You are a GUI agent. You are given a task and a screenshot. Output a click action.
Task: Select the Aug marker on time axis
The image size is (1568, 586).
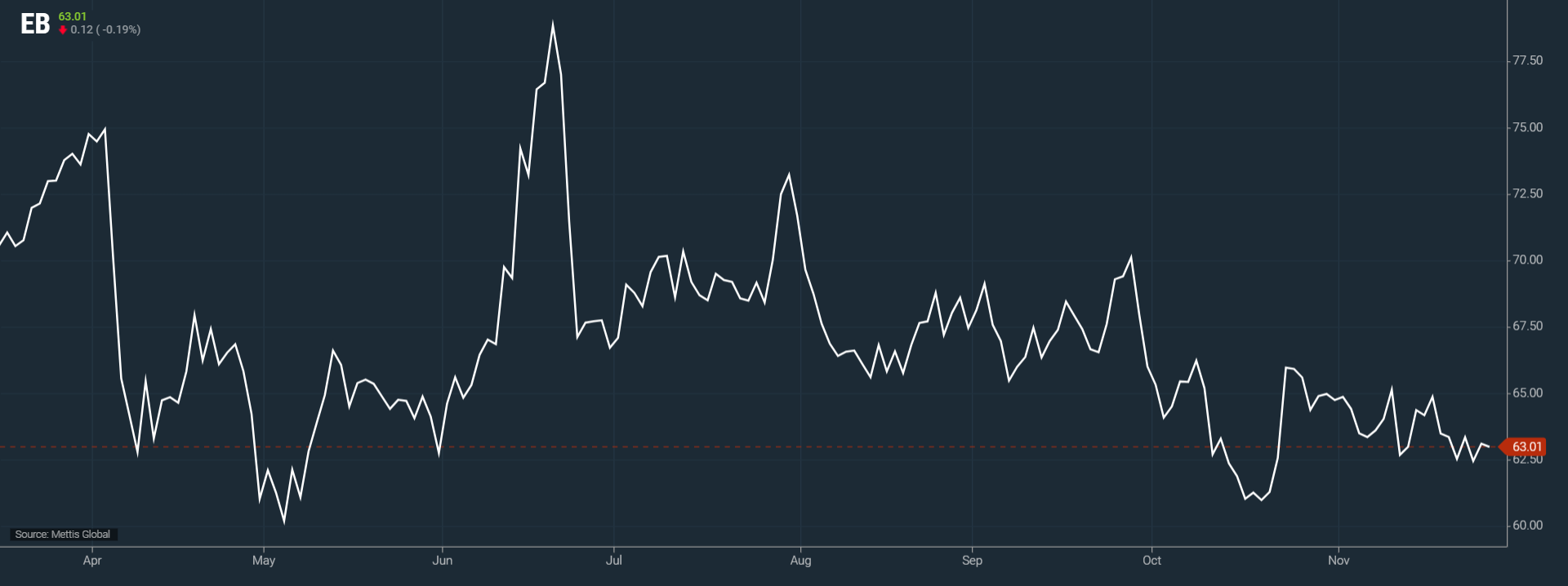click(800, 561)
